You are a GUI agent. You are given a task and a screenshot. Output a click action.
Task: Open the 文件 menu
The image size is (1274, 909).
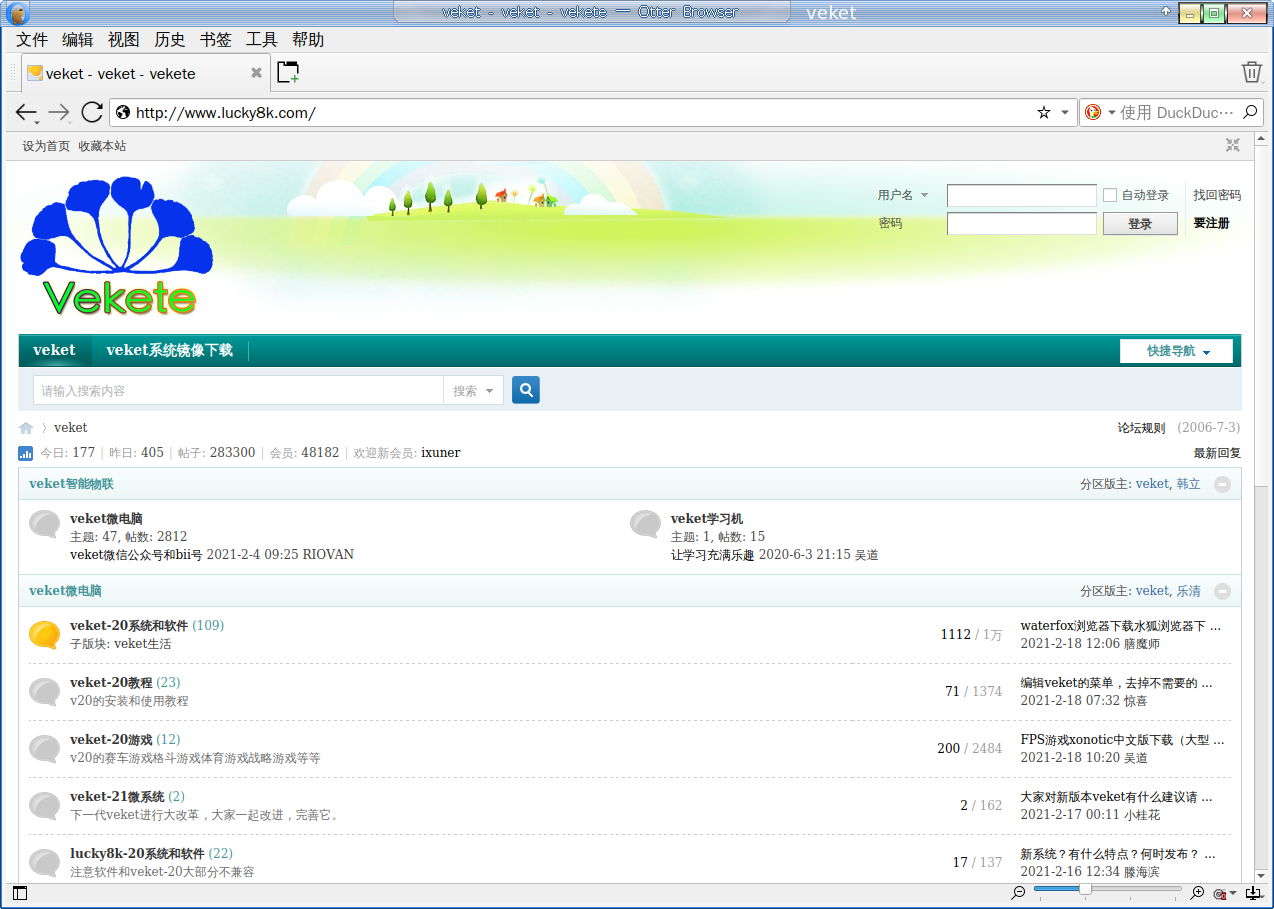[32, 40]
